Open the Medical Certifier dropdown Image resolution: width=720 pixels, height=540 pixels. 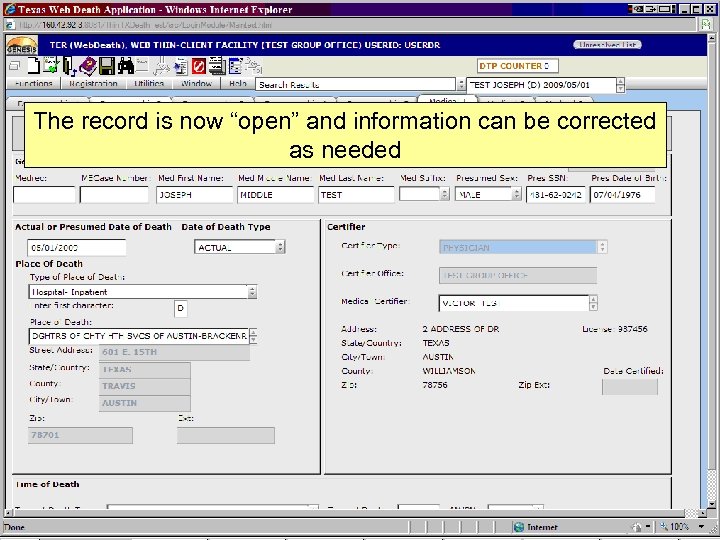coord(593,303)
